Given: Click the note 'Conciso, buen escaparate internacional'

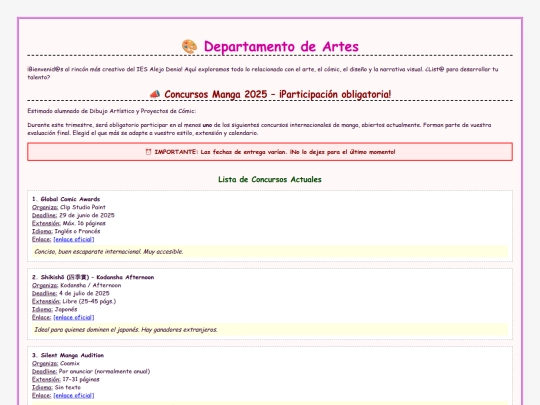Looking at the screenshot, I should (x=109, y=252).
